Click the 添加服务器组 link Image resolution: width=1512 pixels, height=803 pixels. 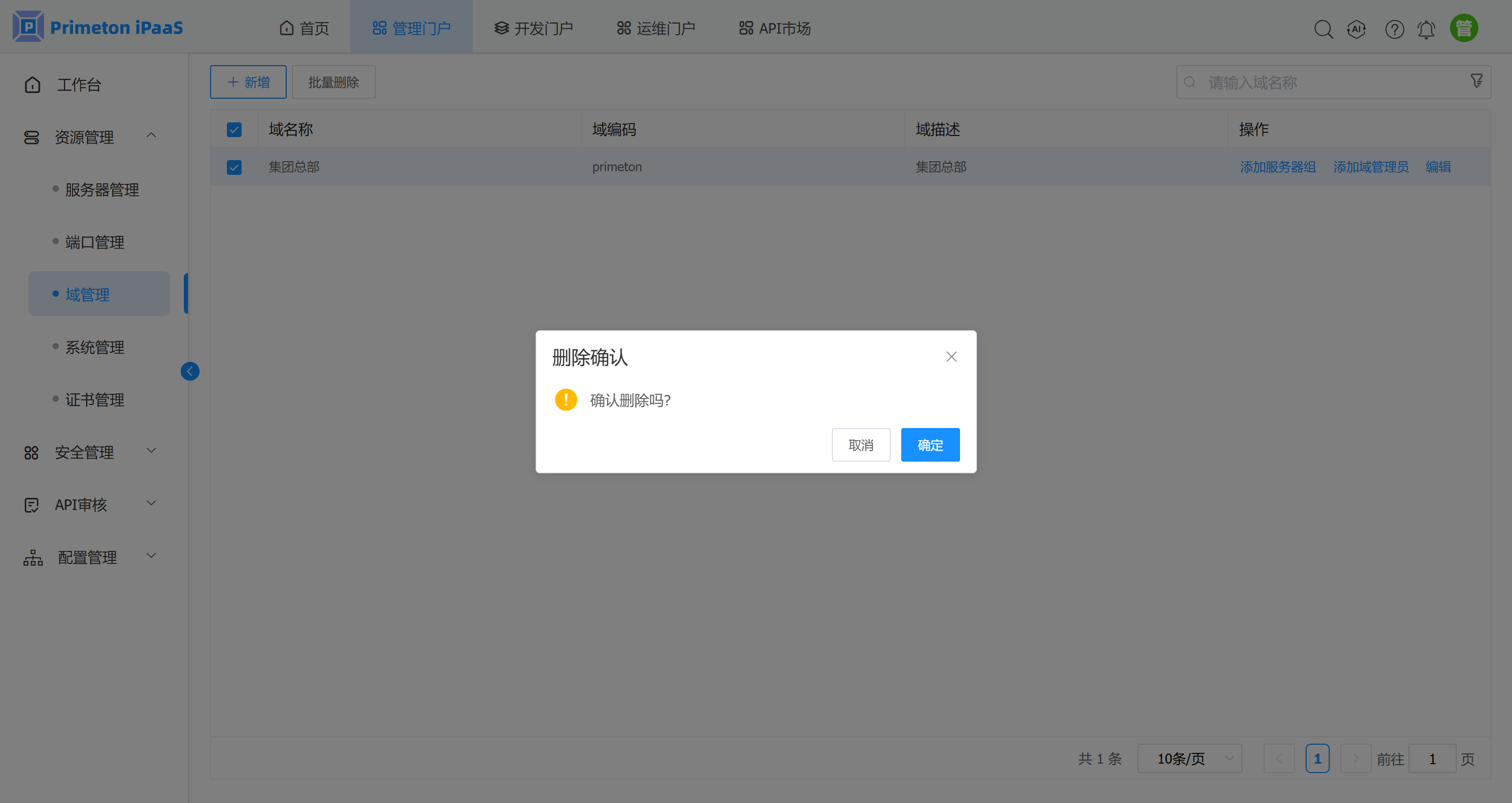point(1278,166)
